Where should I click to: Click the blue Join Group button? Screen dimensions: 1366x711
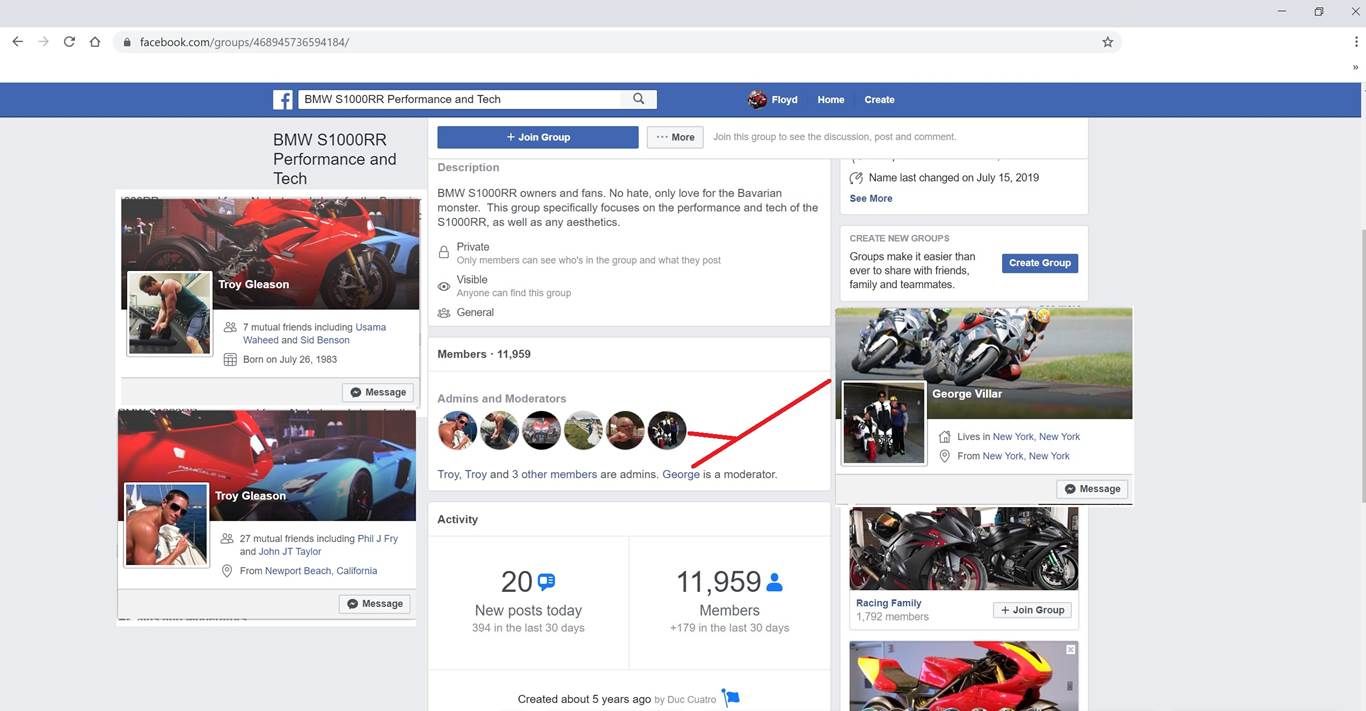[538, 137]
